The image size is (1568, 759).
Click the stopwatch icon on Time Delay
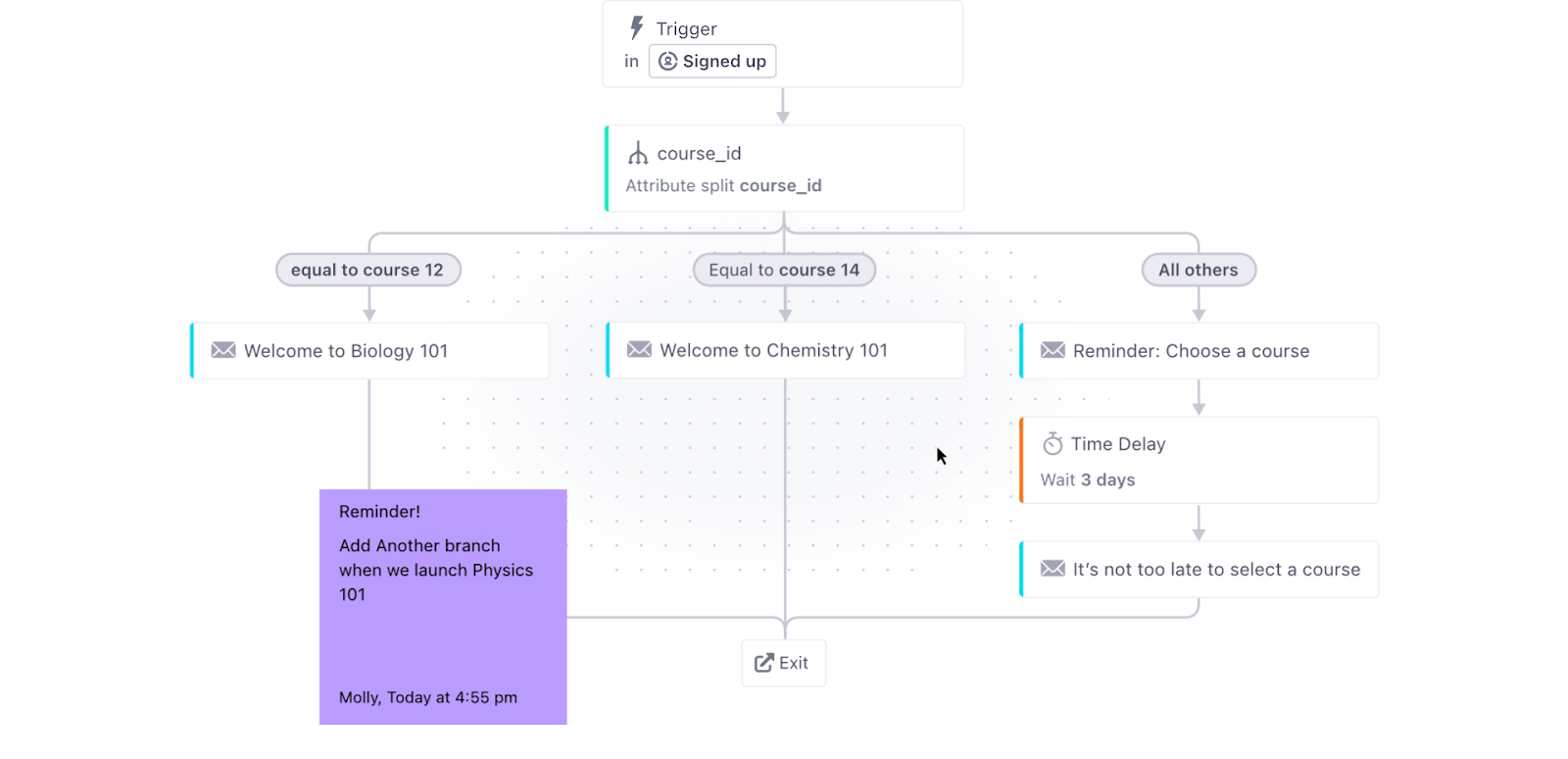pyautogui.click(x=1053, y=443)
